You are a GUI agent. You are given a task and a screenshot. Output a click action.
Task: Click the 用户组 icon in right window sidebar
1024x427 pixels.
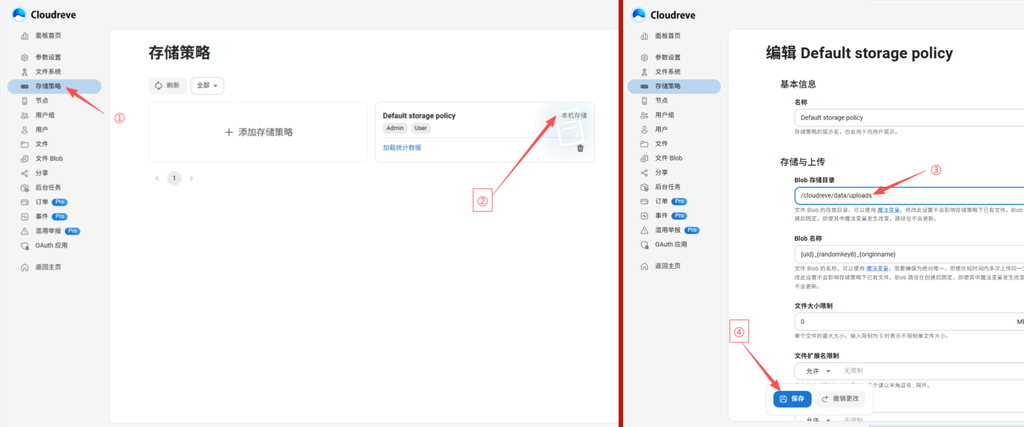[x=645, y=115]
